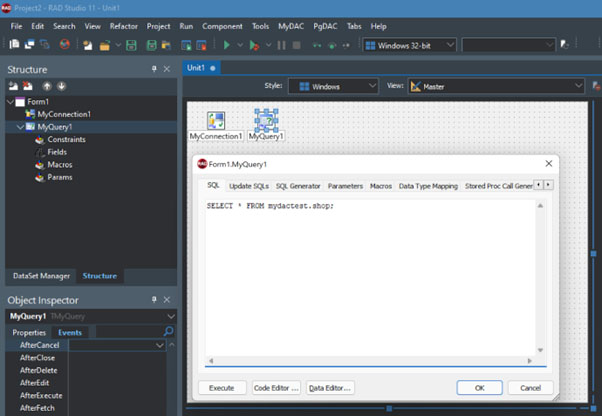The height and width of the screenshot is (416, 602).
Task: Pin the Object Inspector panel
Action: click(x=154, y=299)
